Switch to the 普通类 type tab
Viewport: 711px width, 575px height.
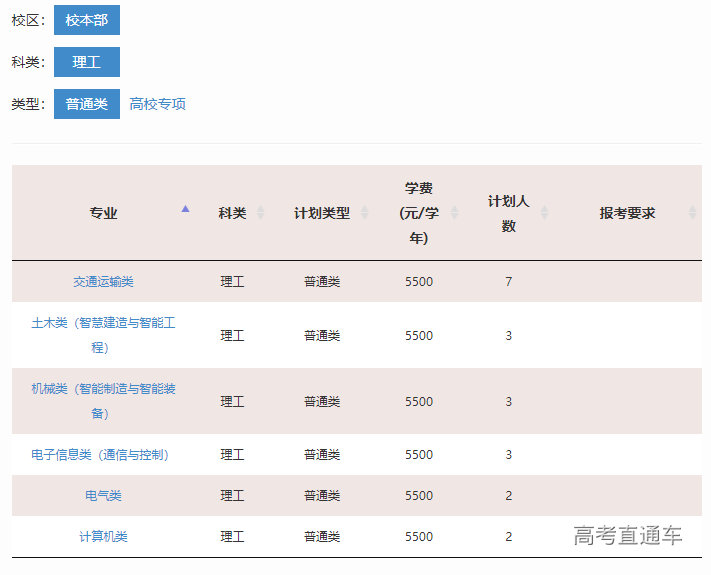[x=87, y=104]
